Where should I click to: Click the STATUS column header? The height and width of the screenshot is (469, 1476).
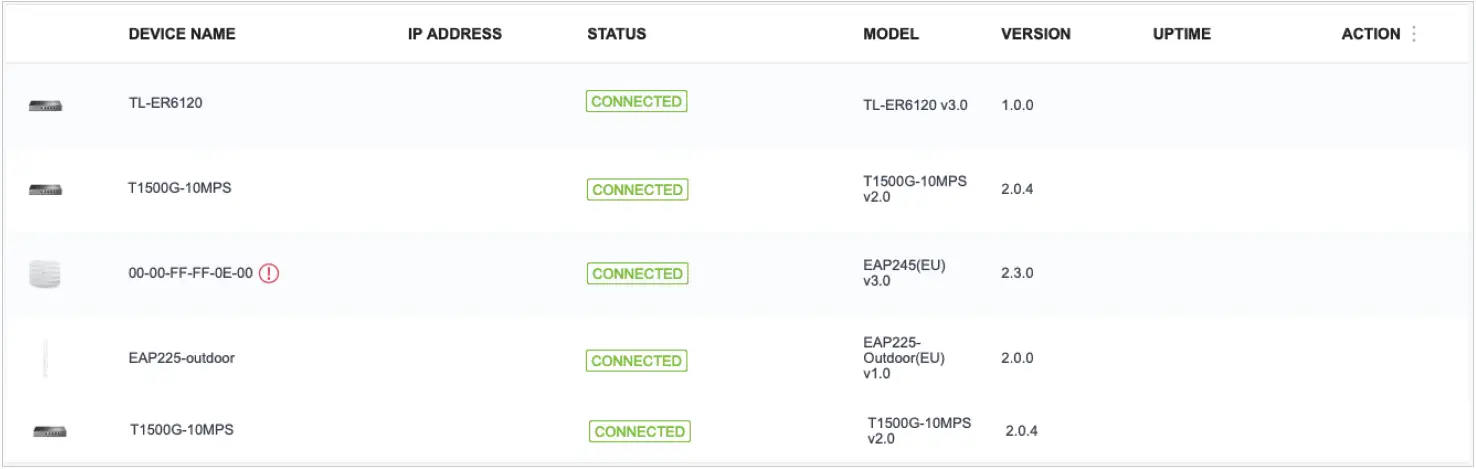pyautogui.click(x=616, y=34)
